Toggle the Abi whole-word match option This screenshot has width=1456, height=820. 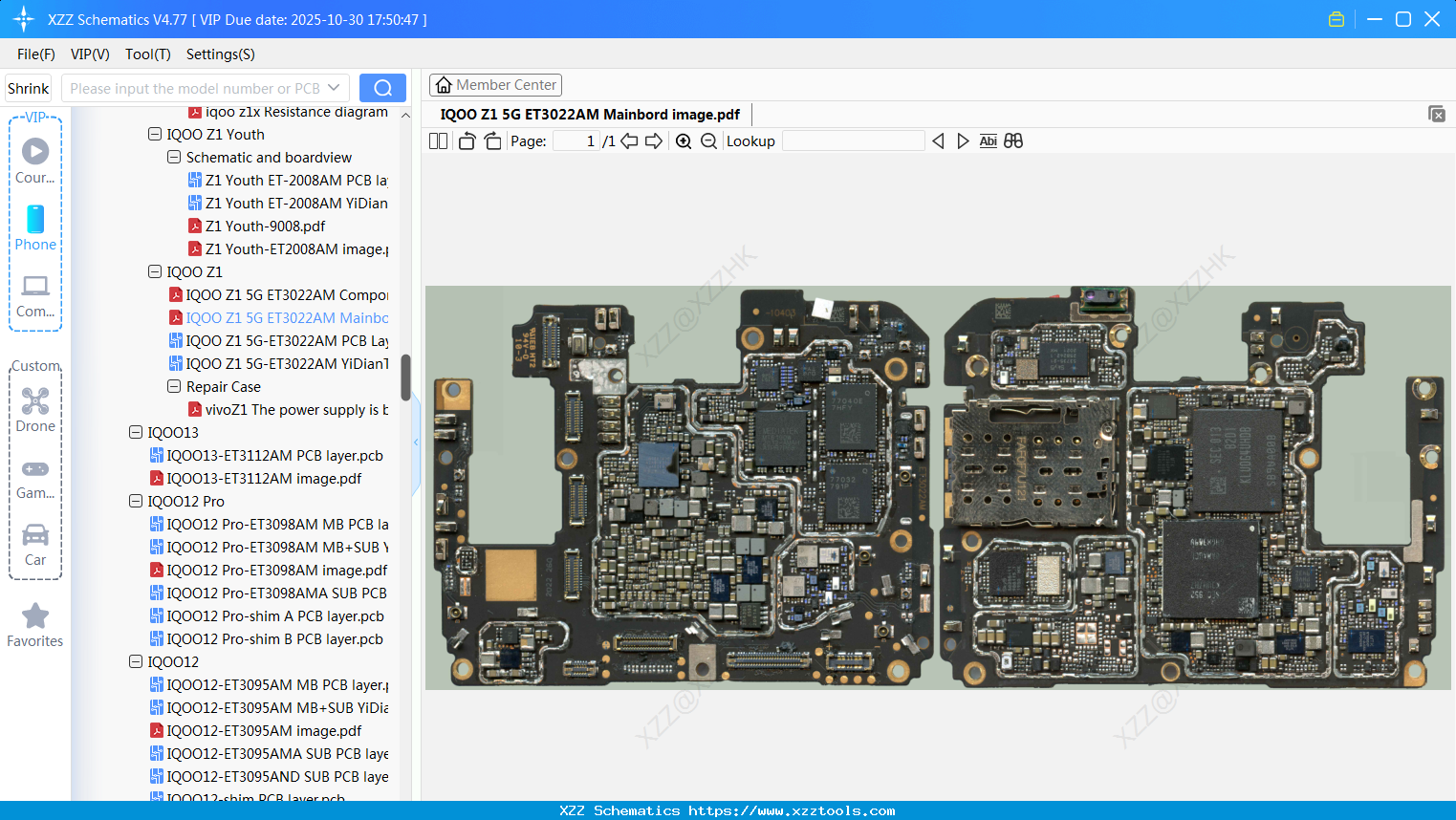(988, 140)
